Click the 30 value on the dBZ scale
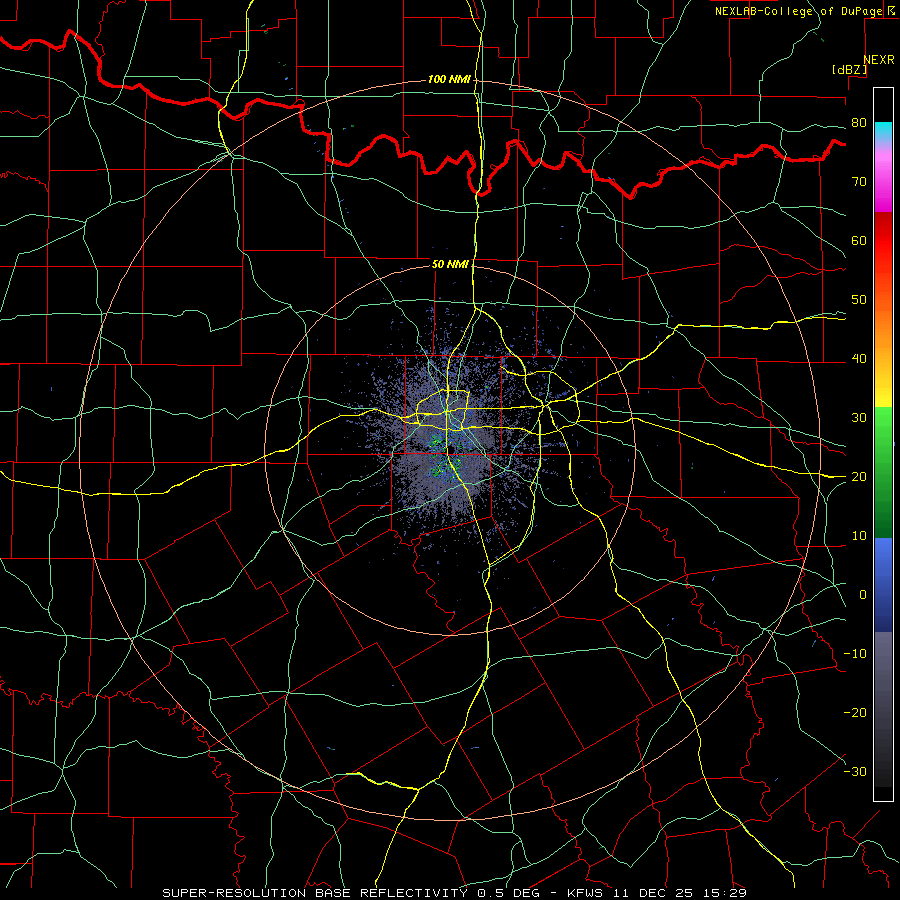 pos(859,418)
